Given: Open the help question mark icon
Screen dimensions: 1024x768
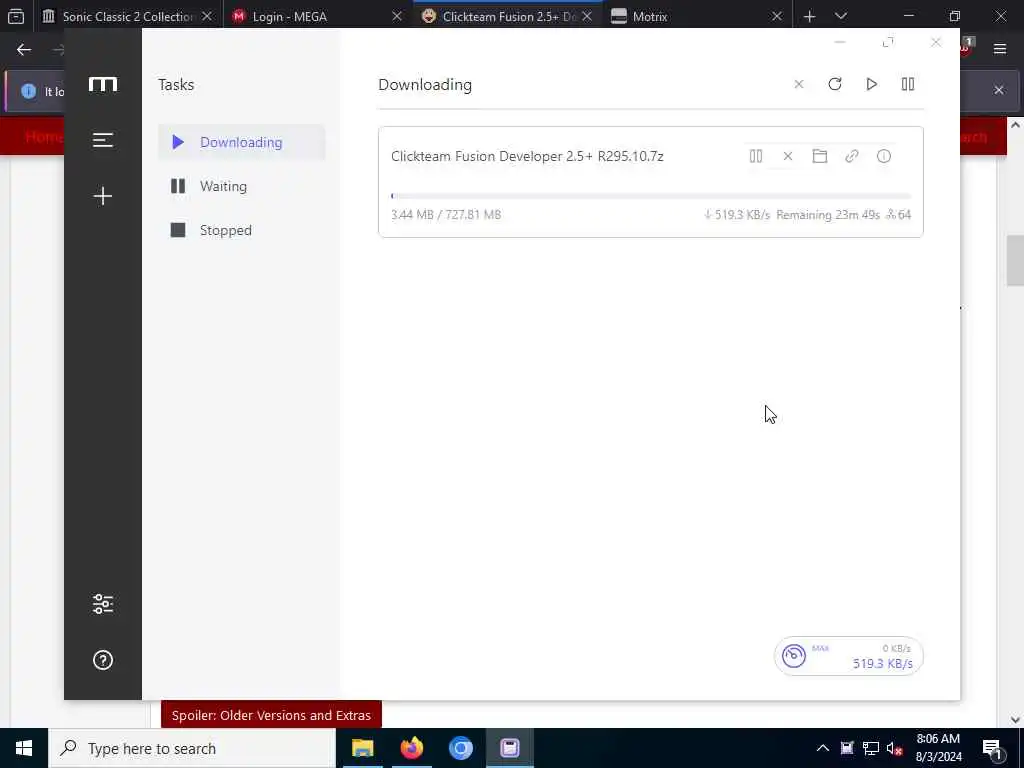Looking at the screenshot, I should 103,660.
